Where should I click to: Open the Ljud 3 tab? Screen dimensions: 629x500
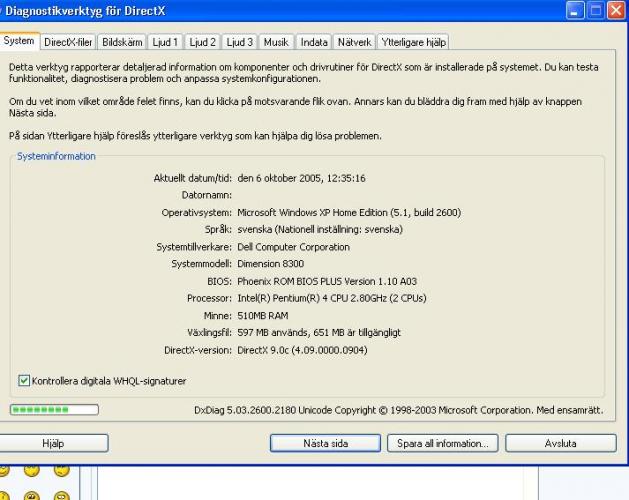240,42
